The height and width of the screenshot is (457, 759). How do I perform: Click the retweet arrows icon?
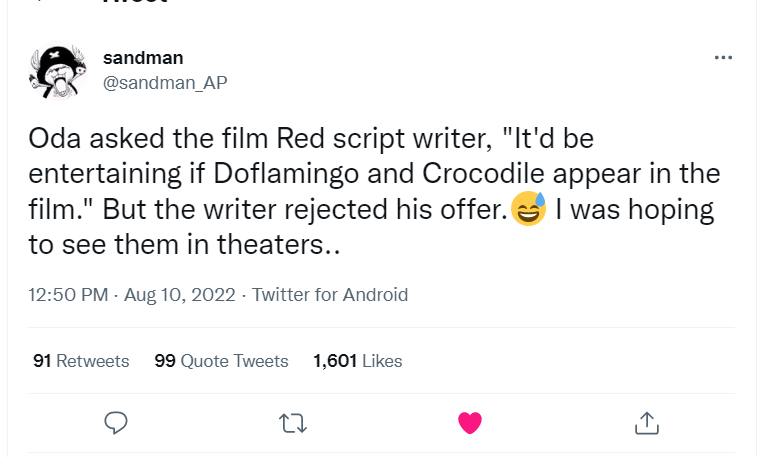tap(293, 422)
